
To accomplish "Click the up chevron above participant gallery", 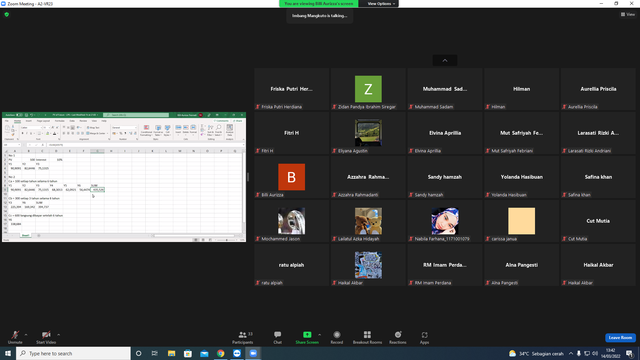I will (445, 60).
